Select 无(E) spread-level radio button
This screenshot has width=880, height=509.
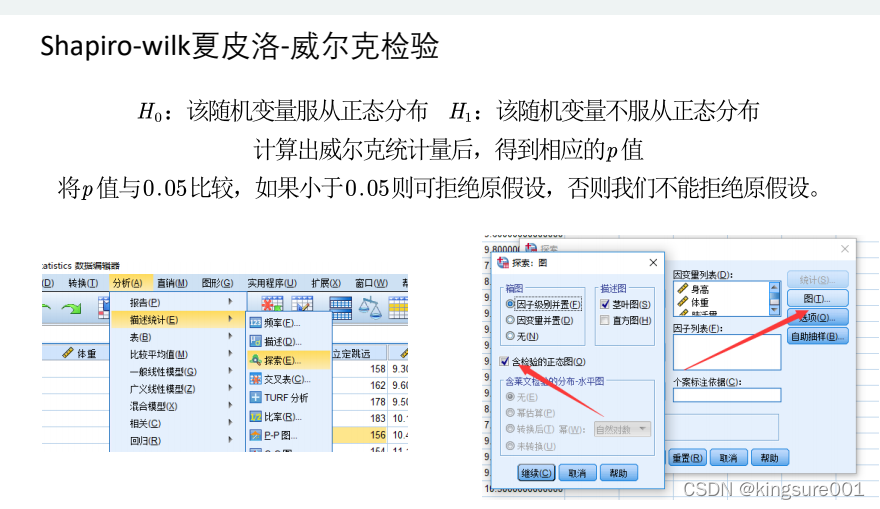510,397
